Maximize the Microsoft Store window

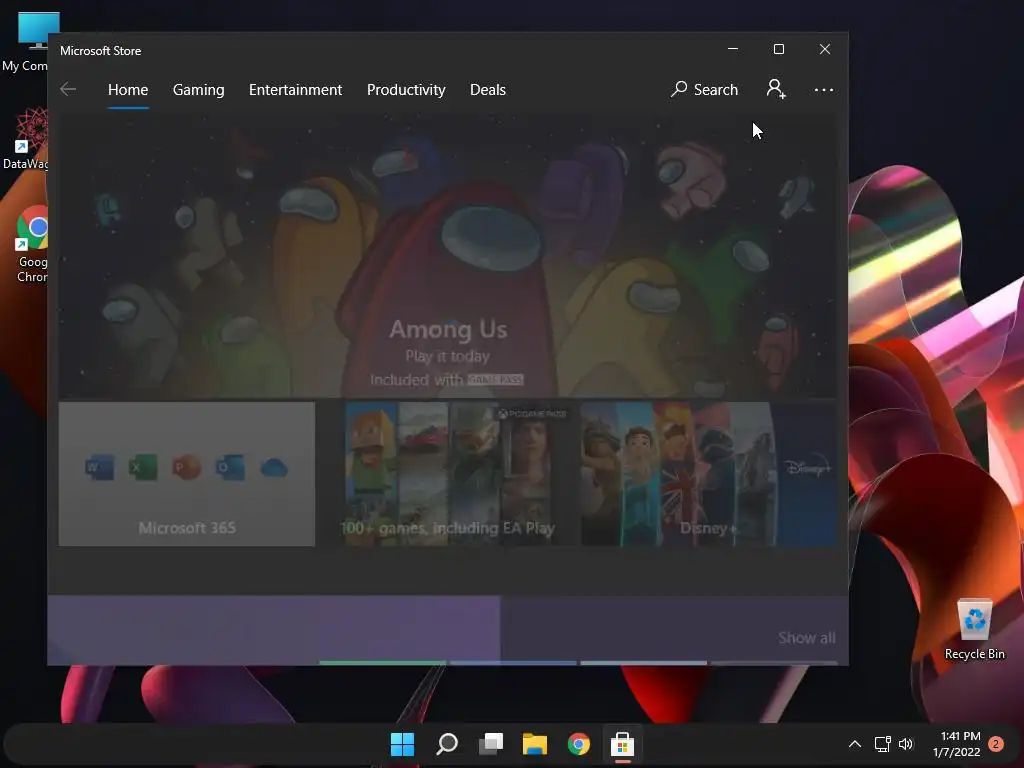tap(778, 49)
